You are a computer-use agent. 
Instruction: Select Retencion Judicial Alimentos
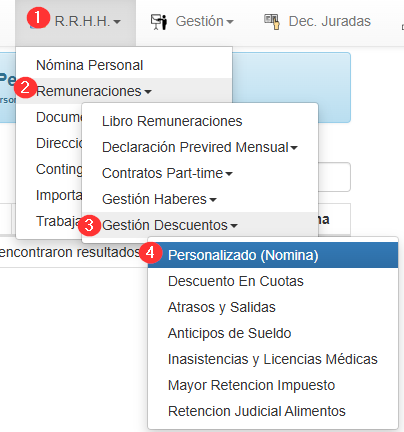pyautogui.click(x=273, y=411)
